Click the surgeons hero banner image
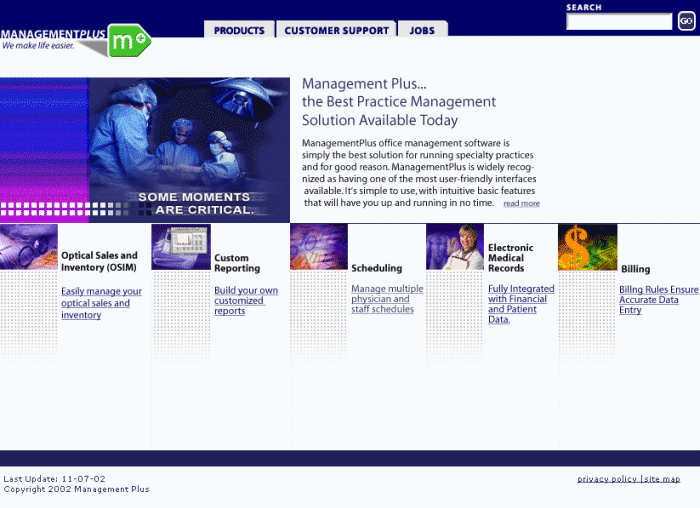 click(145, 150)
